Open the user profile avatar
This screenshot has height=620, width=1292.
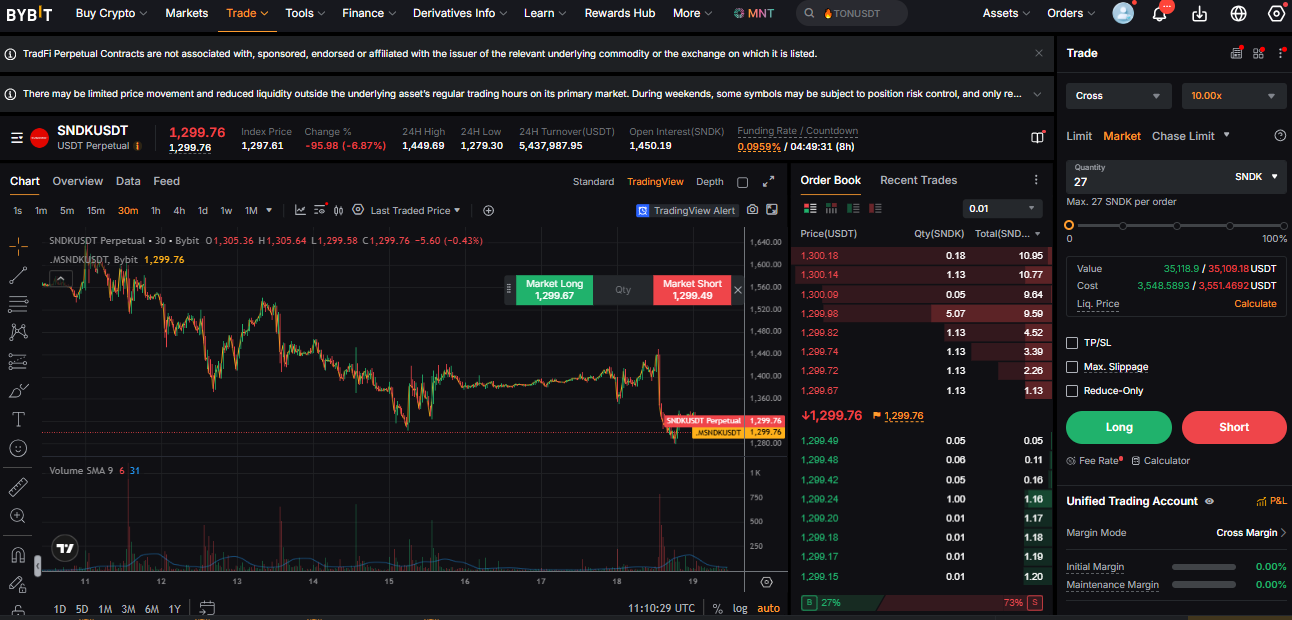tap(1123, 13)
